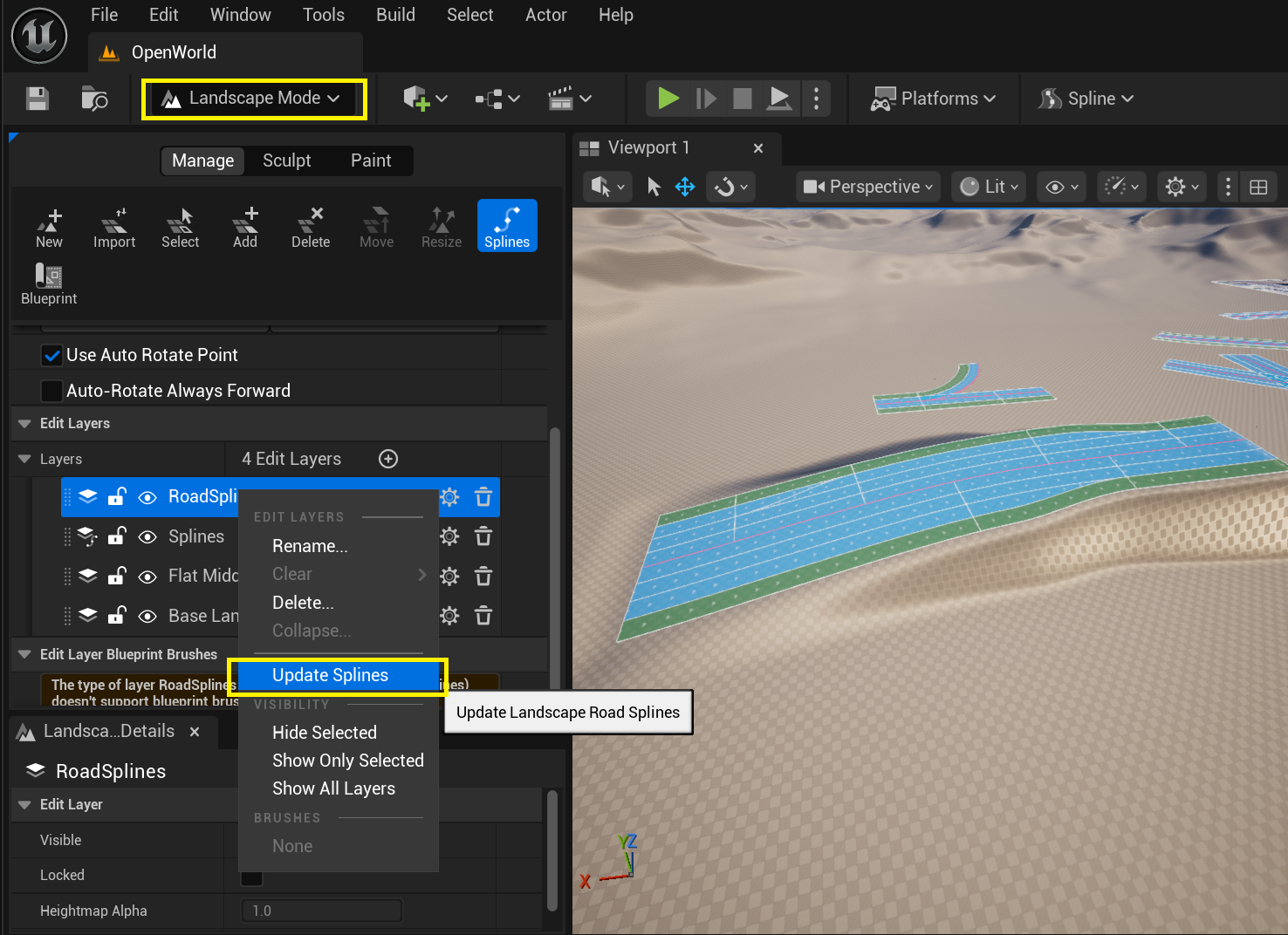Image resolution: width=1288 pixels, height=935 pixels.
Task: Choose the viewport select mode arrow
Action: point(654,187)
